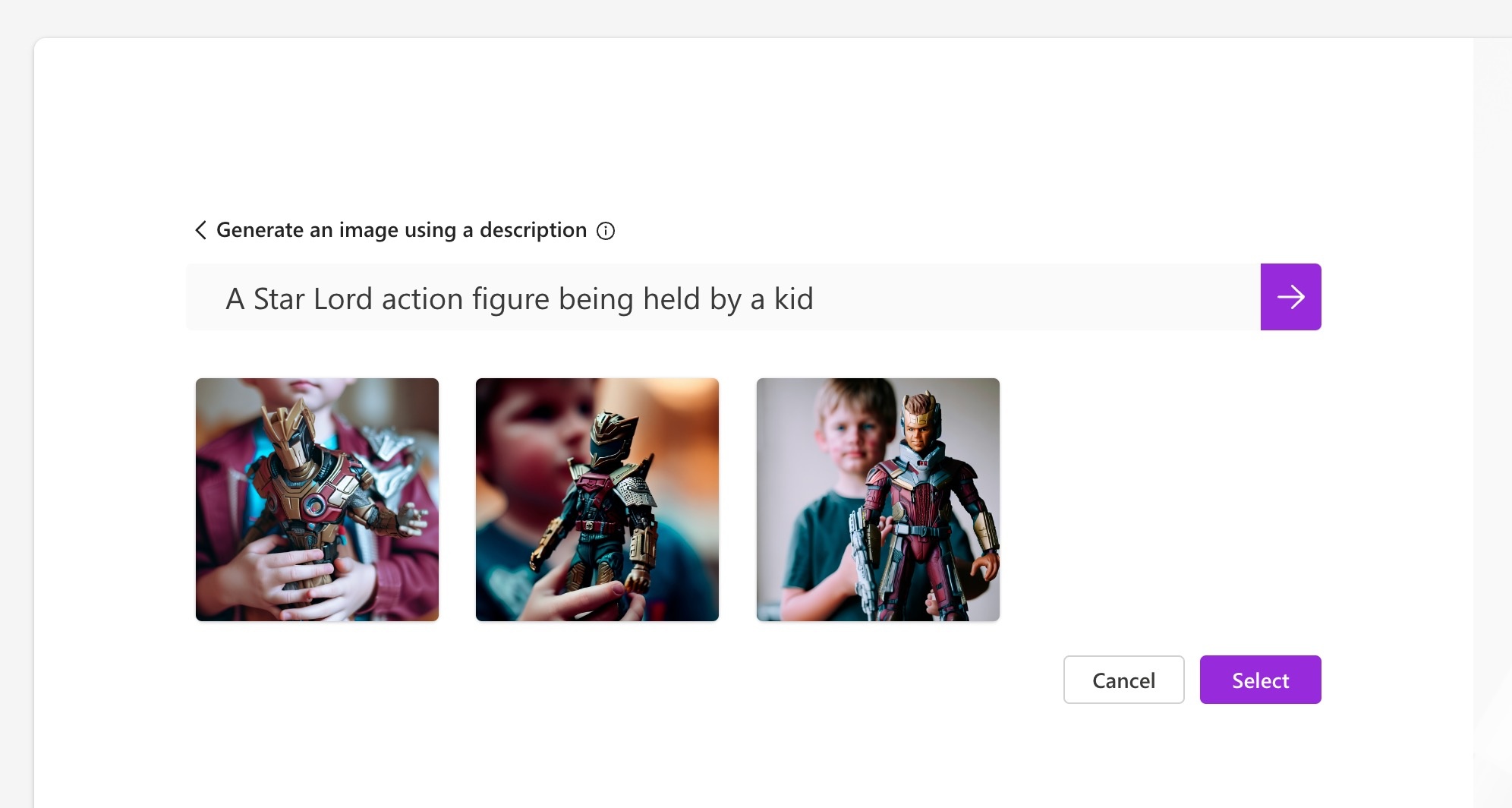Place cursor after the word "kid"
1512x808 pixels.
pos(815,299)
